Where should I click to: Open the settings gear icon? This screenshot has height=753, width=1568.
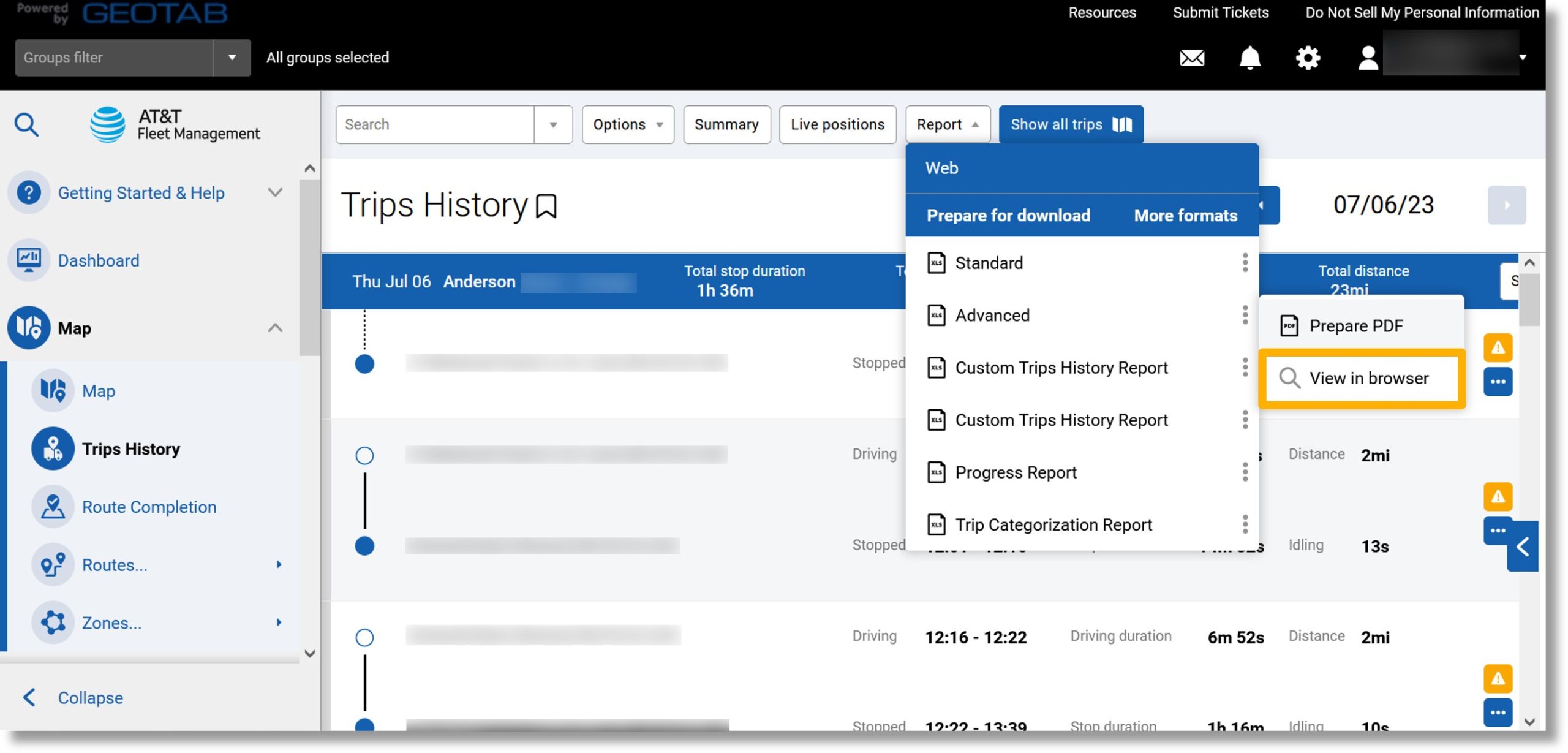pyautogui.click(x=1308, y=58)
